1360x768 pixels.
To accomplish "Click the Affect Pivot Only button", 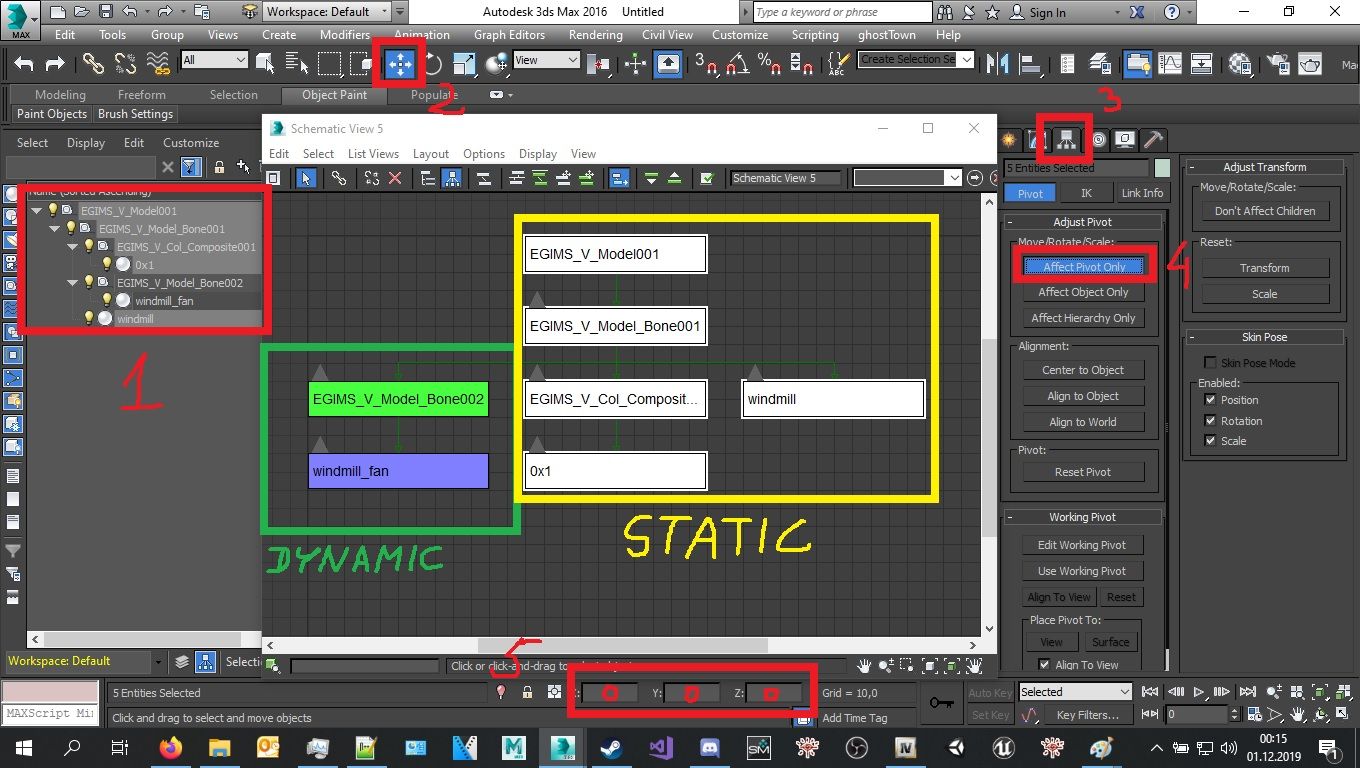I will coord(1084,267).
